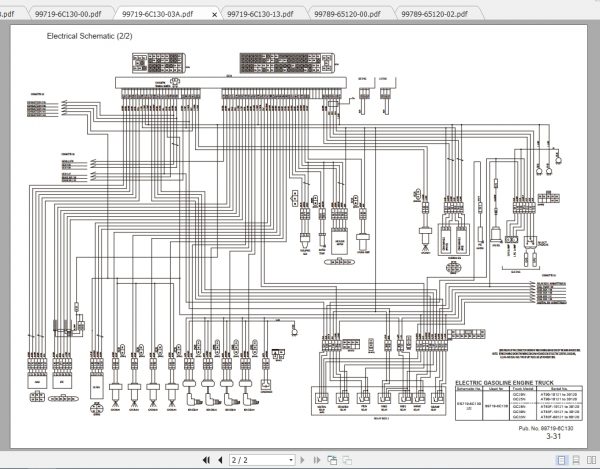Enable single page view layout

tap(561, 460)
